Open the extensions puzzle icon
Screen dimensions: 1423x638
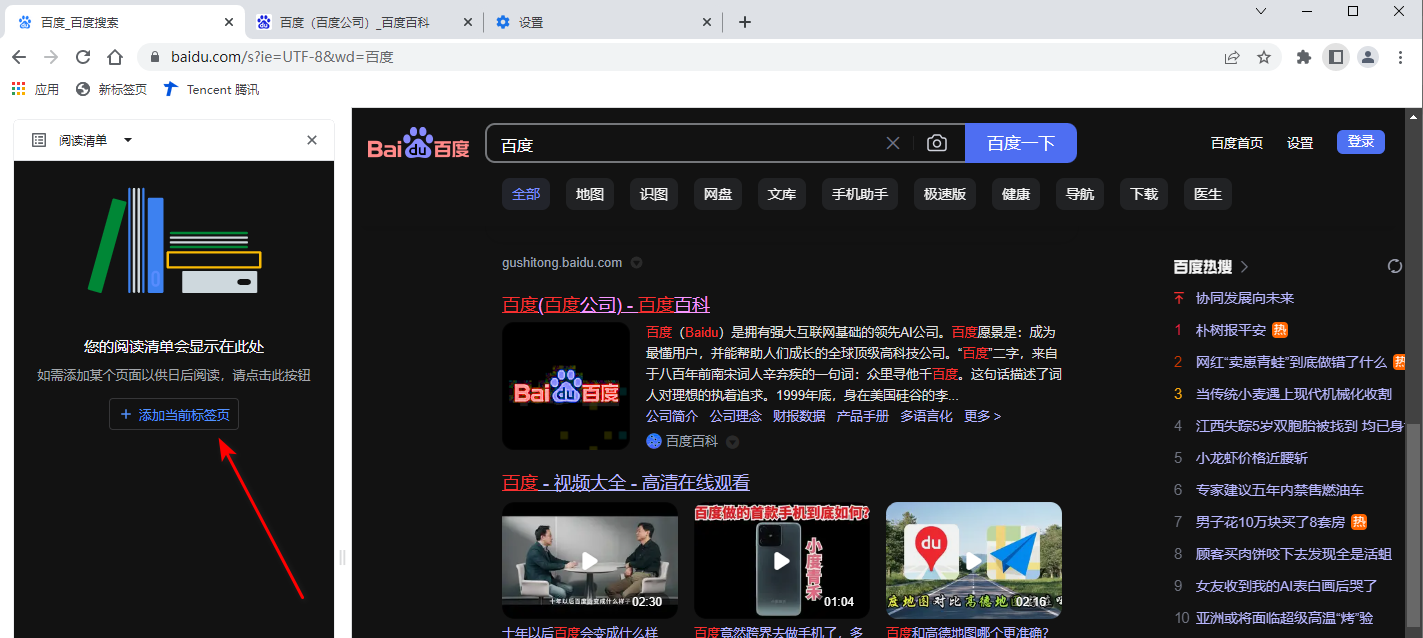[1303, 57]
